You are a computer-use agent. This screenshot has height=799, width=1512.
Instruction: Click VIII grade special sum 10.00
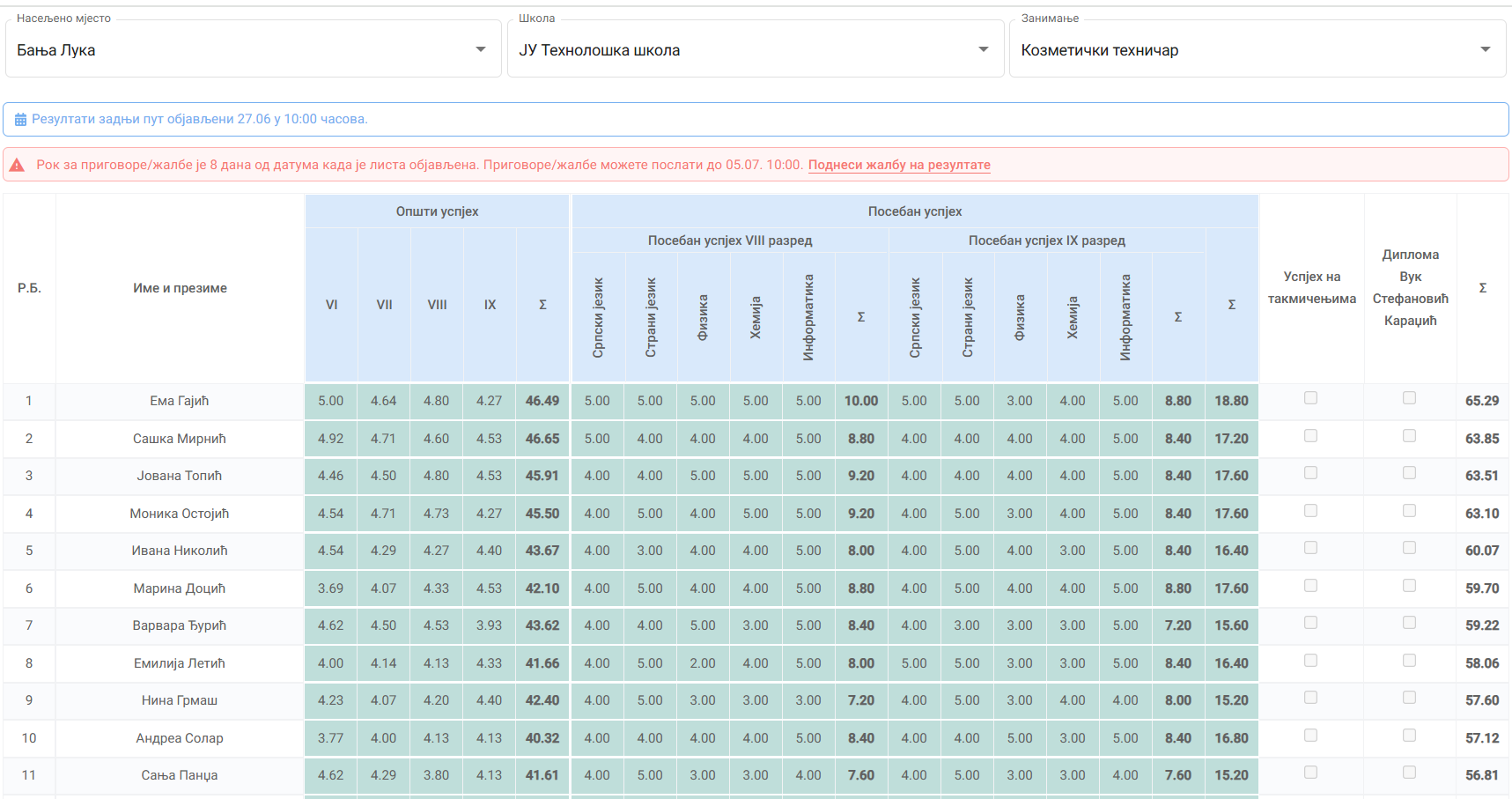pos(861,401)
